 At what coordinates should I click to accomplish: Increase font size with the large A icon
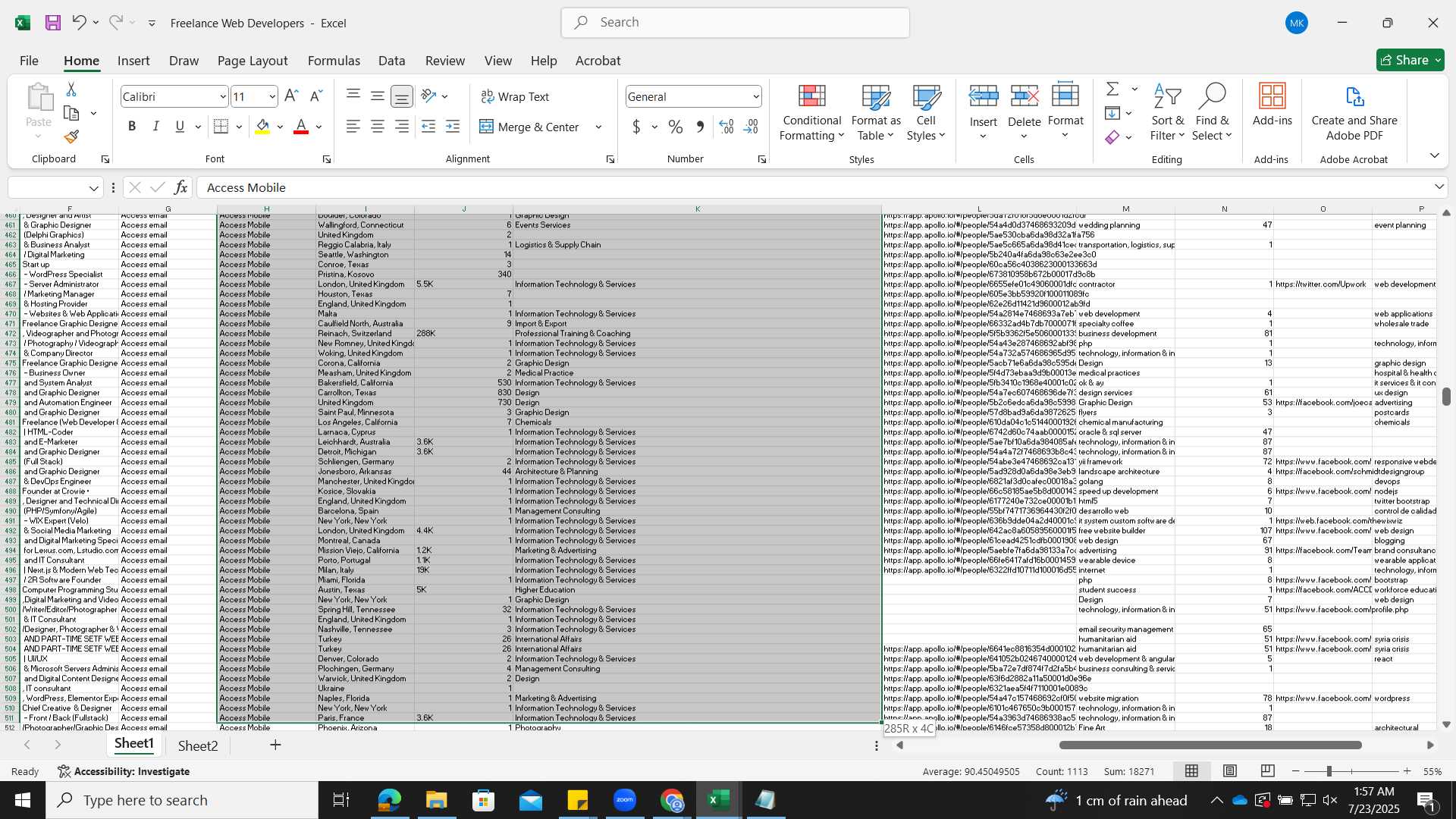click(x=291, y=96)
